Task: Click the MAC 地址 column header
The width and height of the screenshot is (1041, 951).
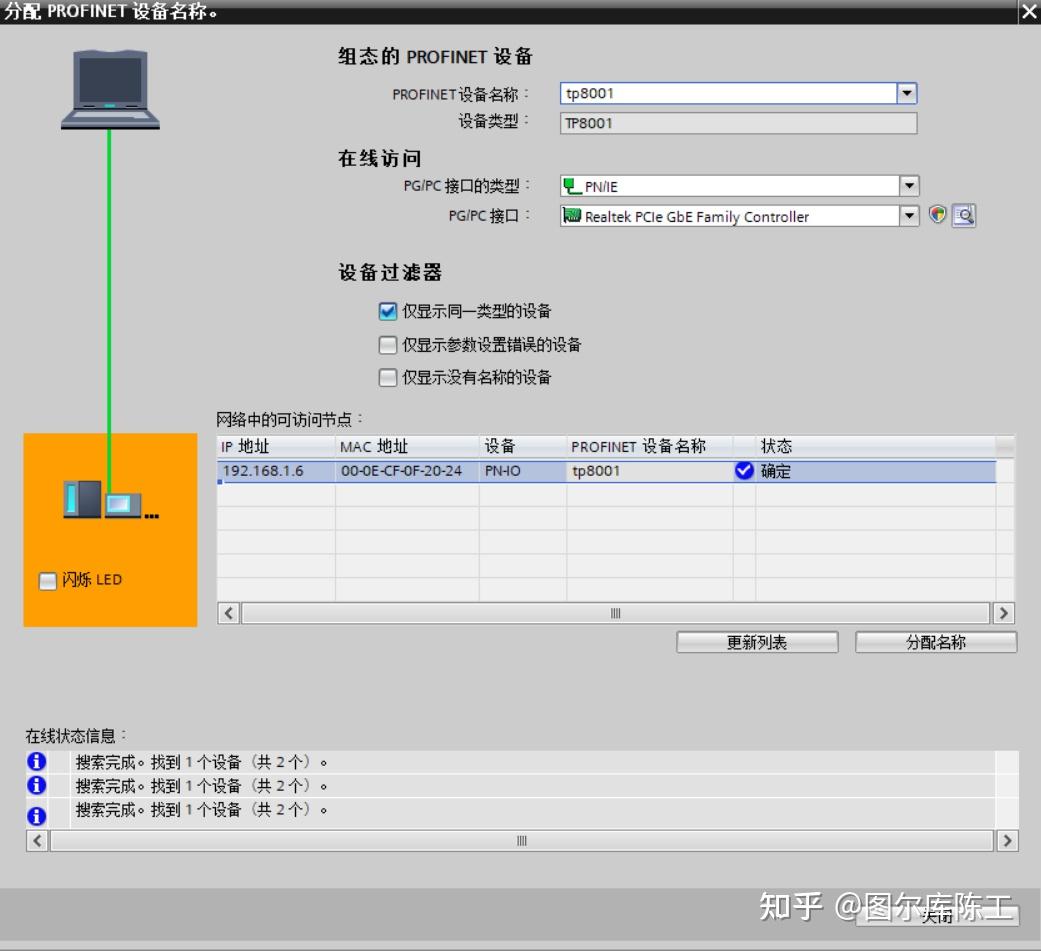Action: click(x=407, y=446)
